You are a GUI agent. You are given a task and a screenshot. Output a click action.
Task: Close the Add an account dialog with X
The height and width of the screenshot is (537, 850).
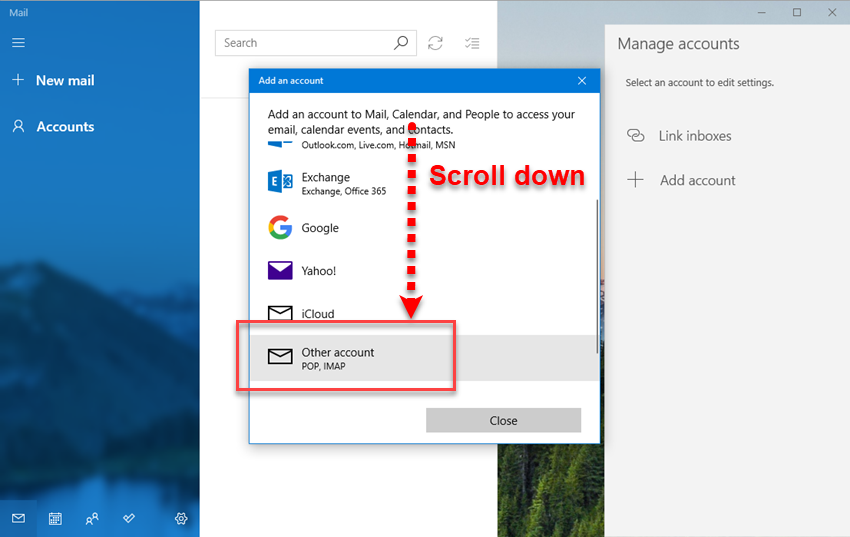point(582,80)
